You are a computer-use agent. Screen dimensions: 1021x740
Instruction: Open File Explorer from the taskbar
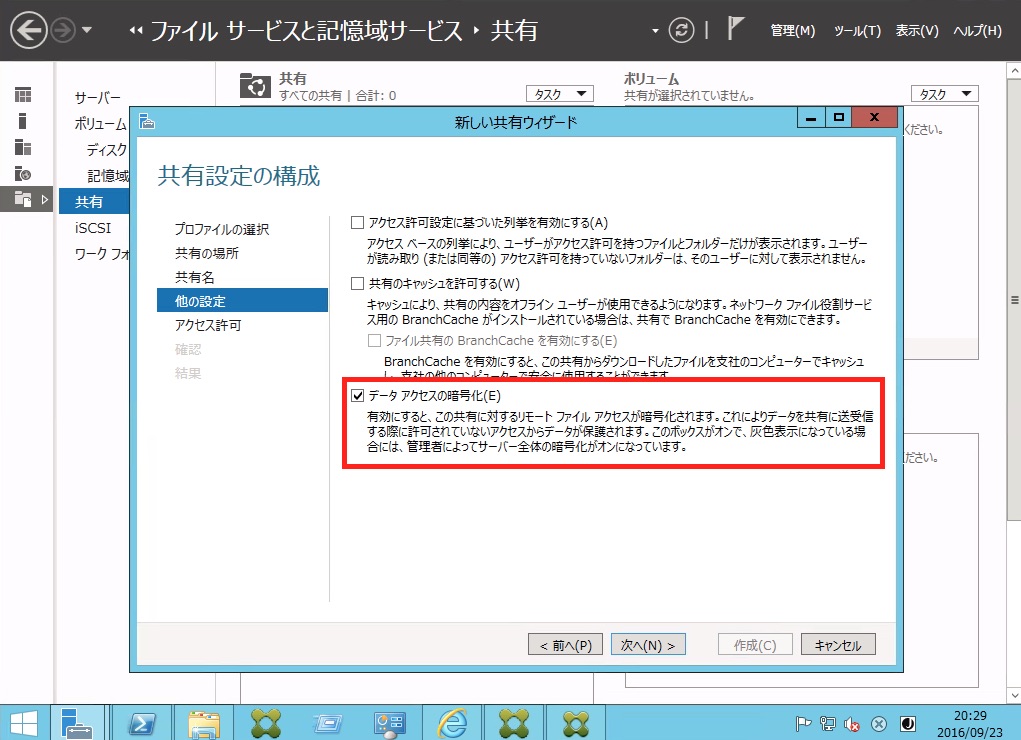204,722
